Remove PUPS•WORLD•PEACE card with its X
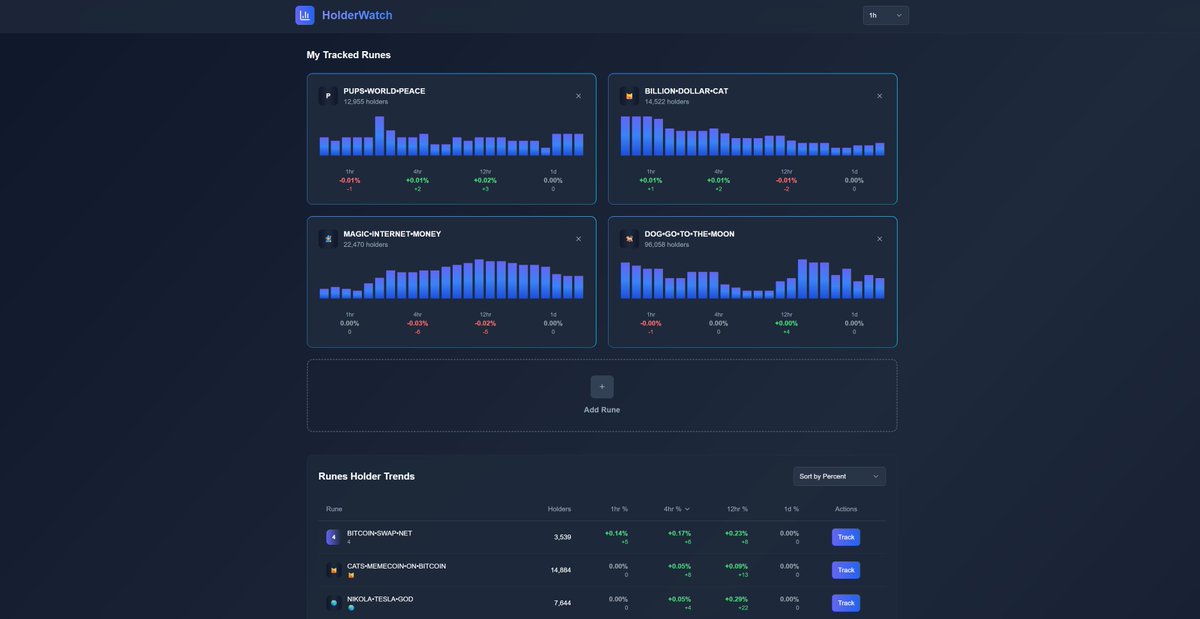 (x=578, y=96)
